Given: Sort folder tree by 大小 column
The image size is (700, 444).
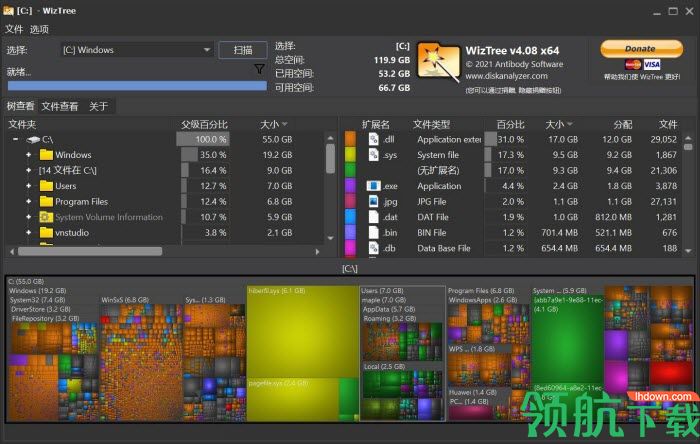Looking at the screenshot, I should (273, 124).
